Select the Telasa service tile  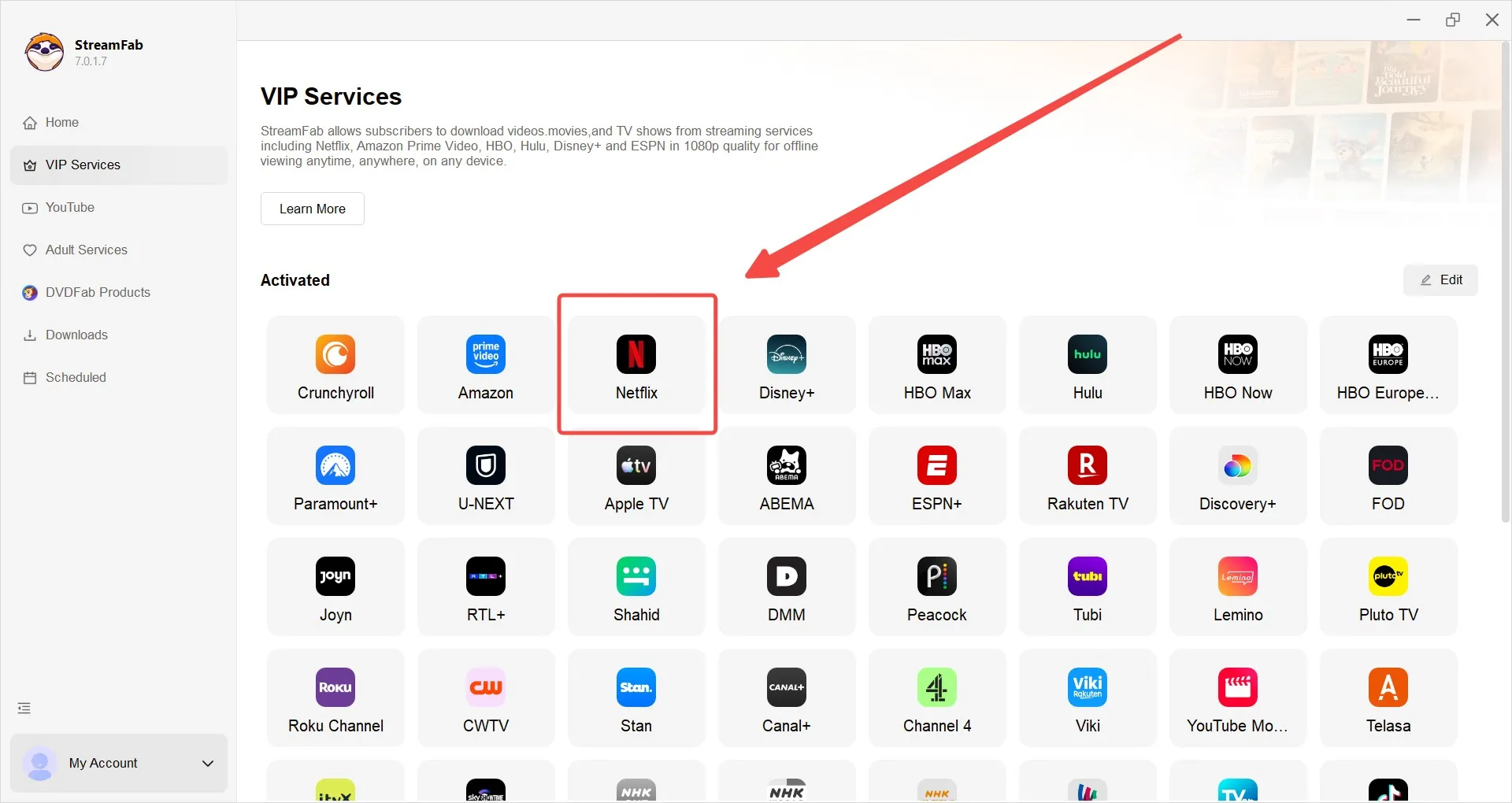click(x=1388, y=698)
